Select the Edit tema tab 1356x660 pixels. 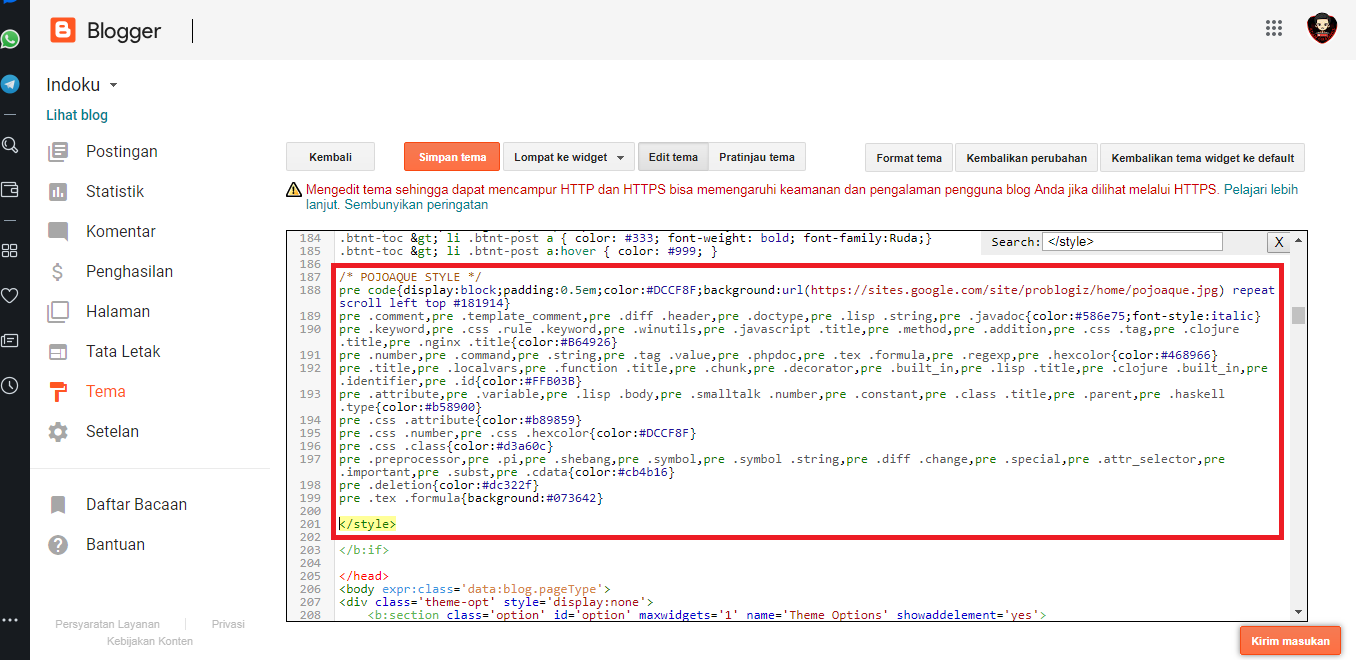coord(673,157)
